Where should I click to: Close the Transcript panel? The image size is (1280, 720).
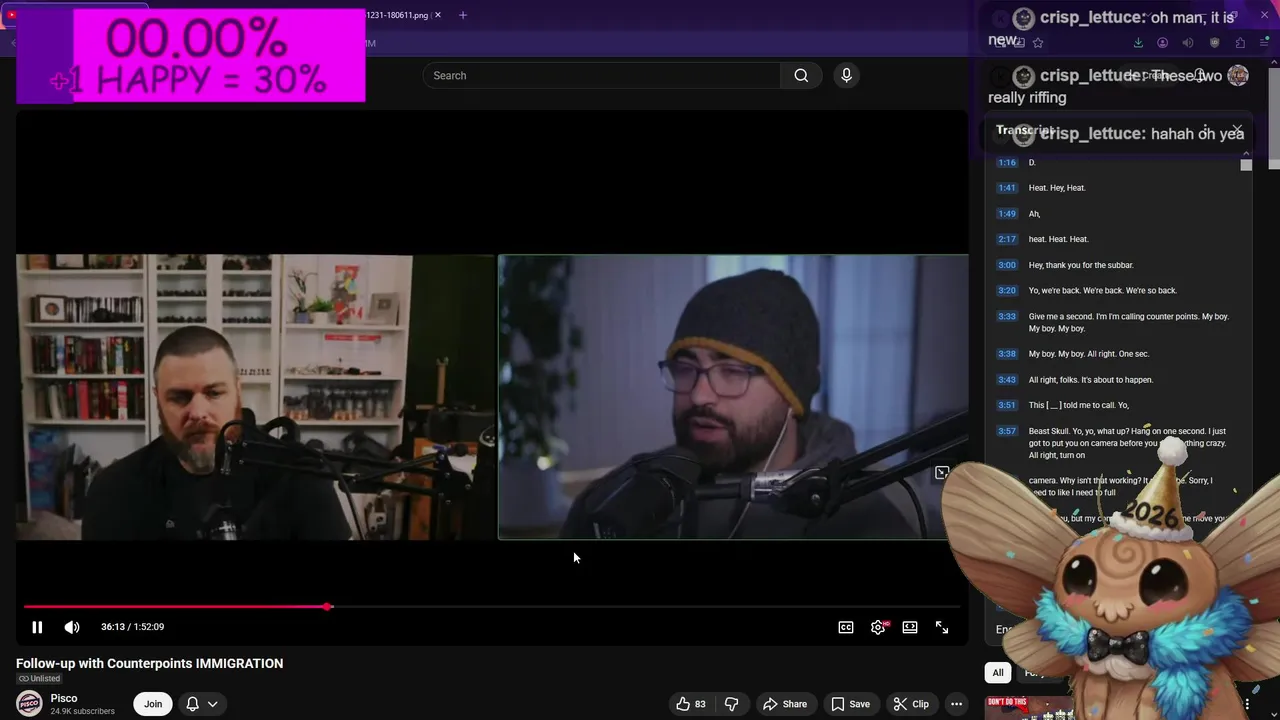click(1237, 131)
